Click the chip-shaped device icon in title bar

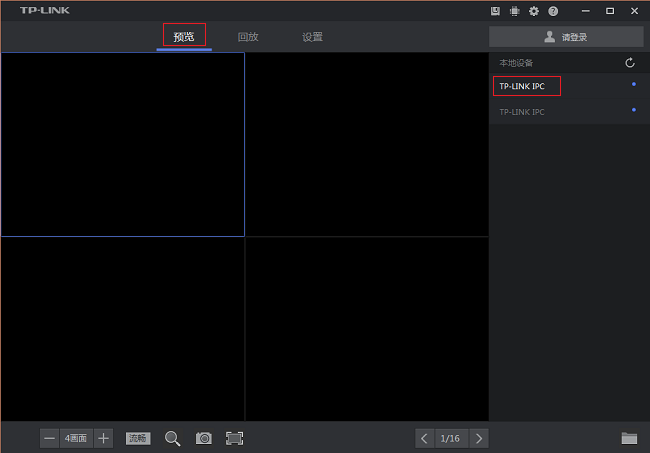tap(514, 11)
